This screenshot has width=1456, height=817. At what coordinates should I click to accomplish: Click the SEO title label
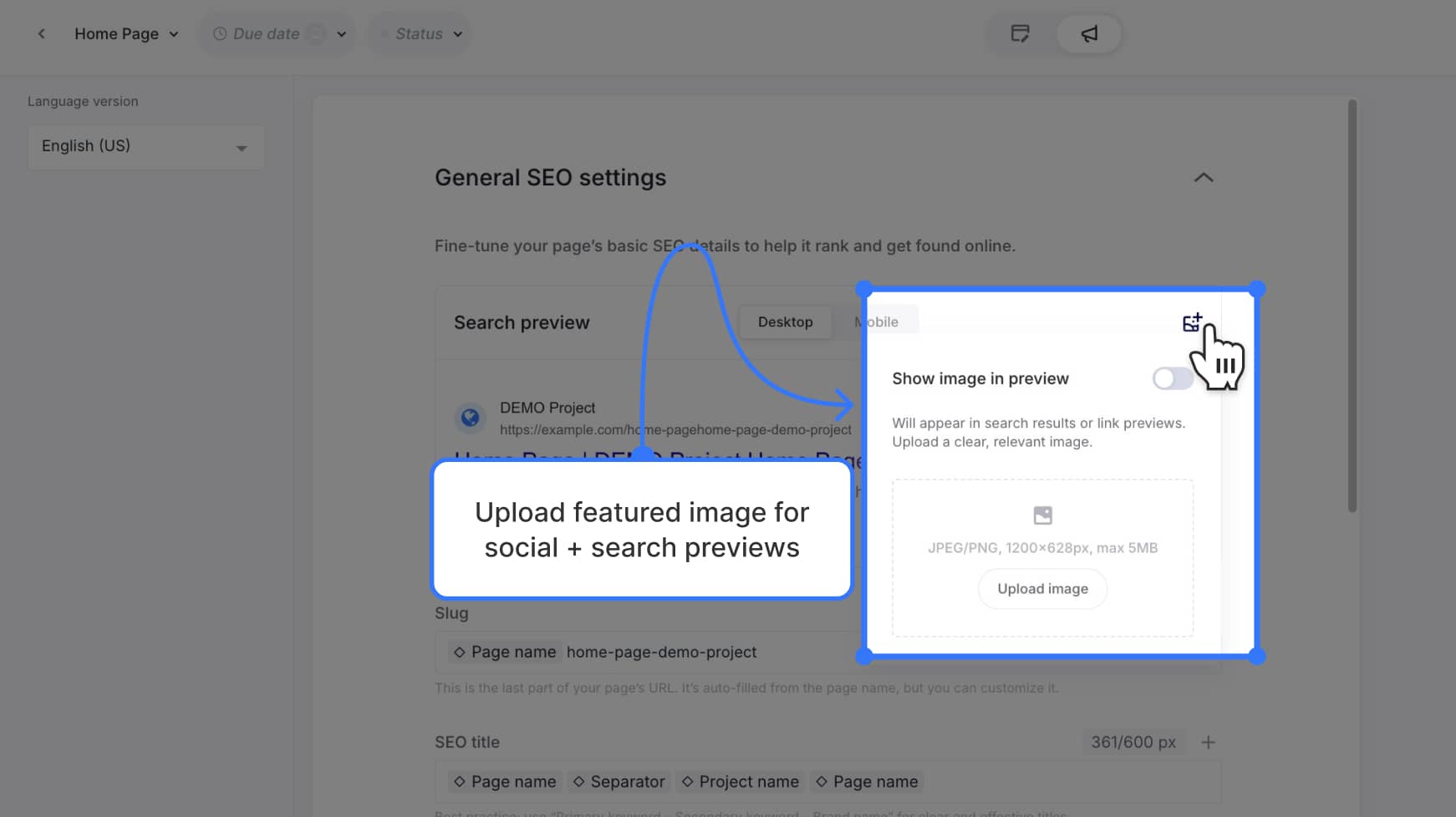(467, 743)
